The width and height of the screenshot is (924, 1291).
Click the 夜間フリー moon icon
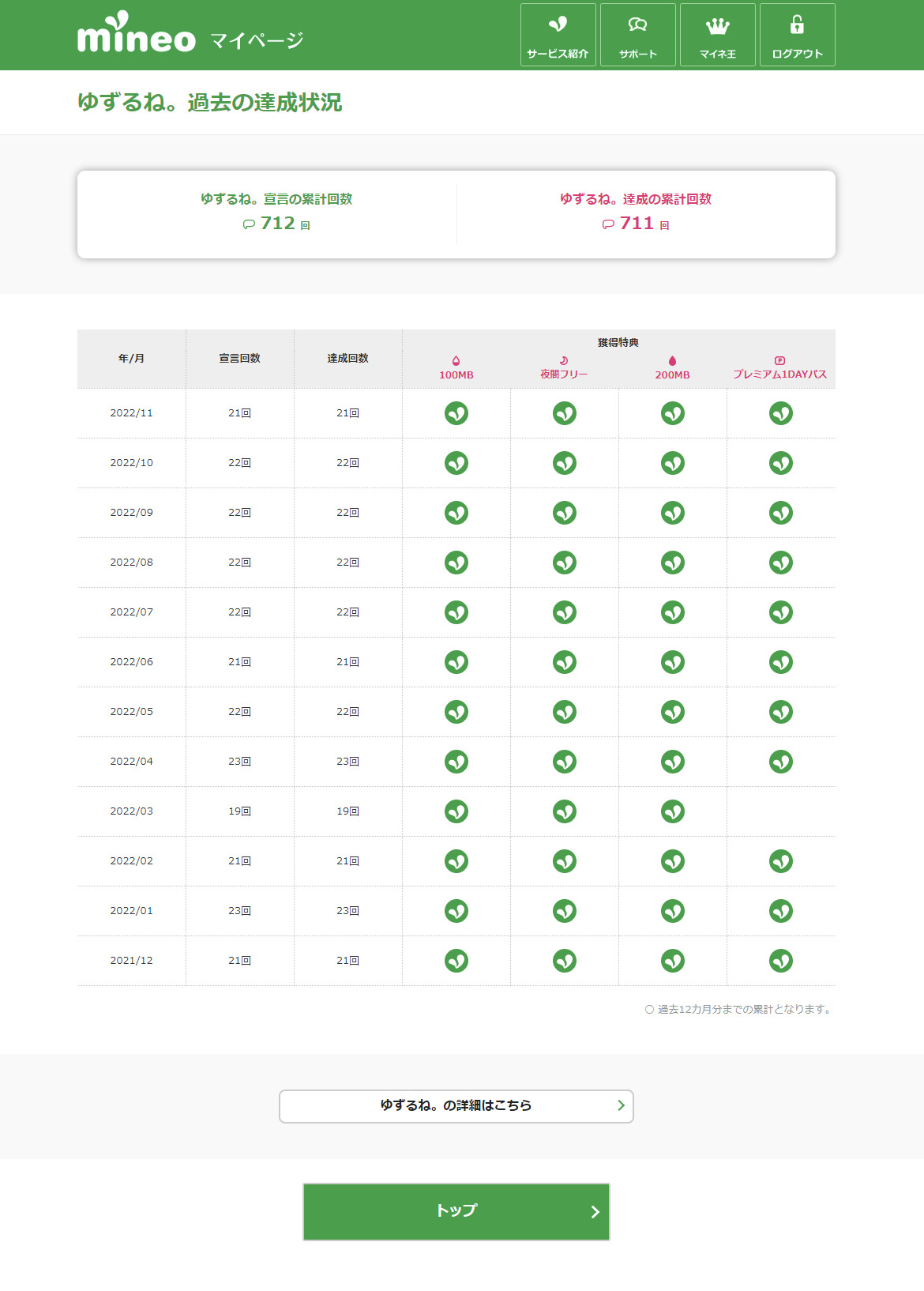pos(564,361)
